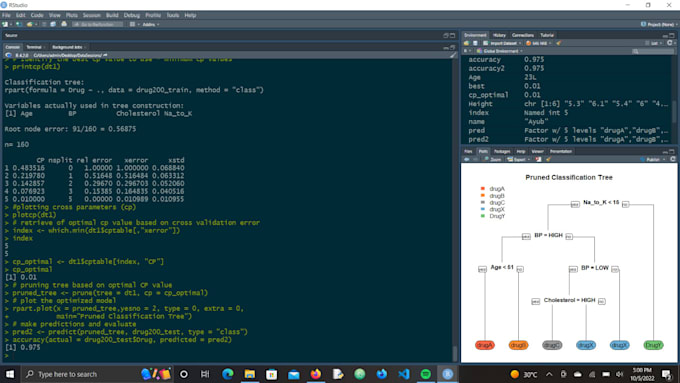Switch to the History tab
Image resolution: width=680 pixels, height=383 pixels.
tap(499, 35)
